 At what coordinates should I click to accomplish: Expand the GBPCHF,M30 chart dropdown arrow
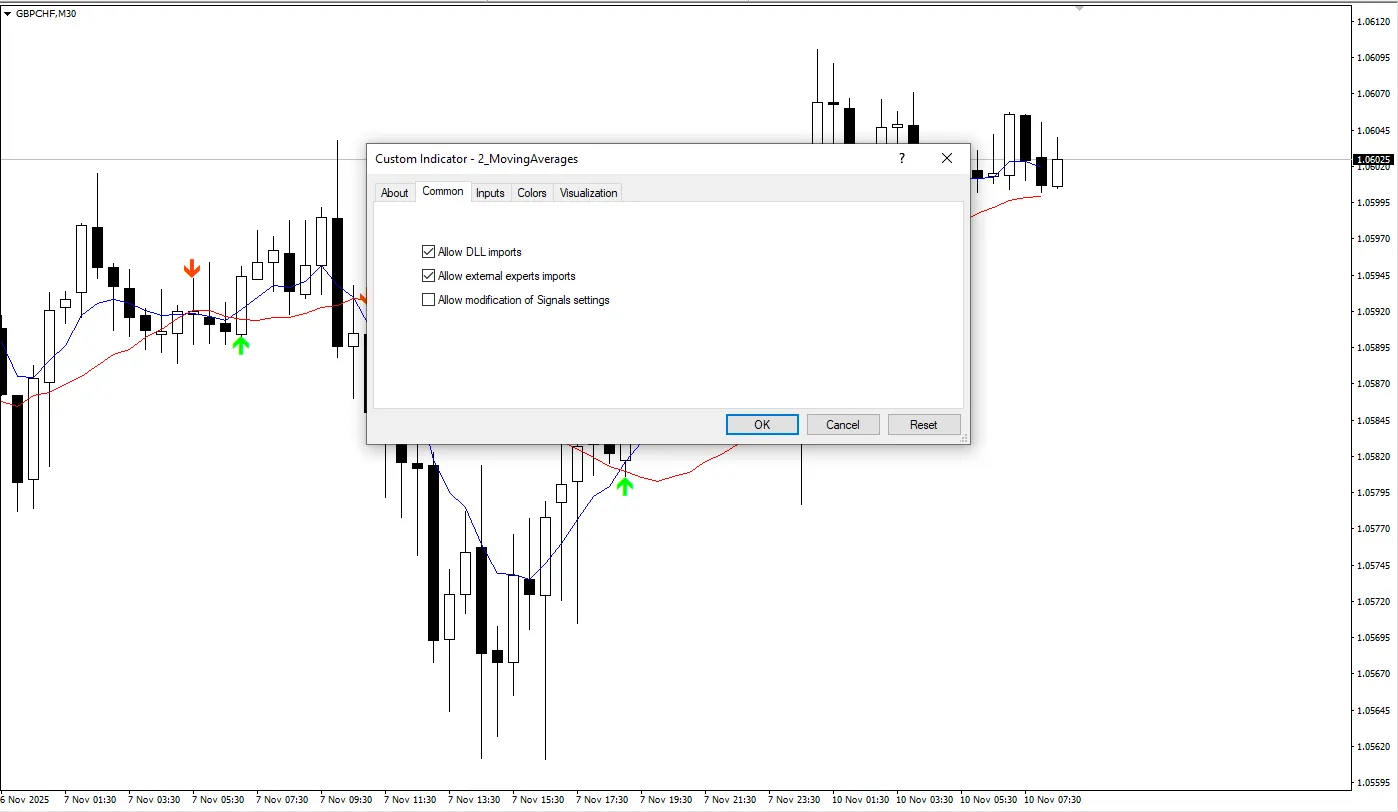tap(8, 14)
